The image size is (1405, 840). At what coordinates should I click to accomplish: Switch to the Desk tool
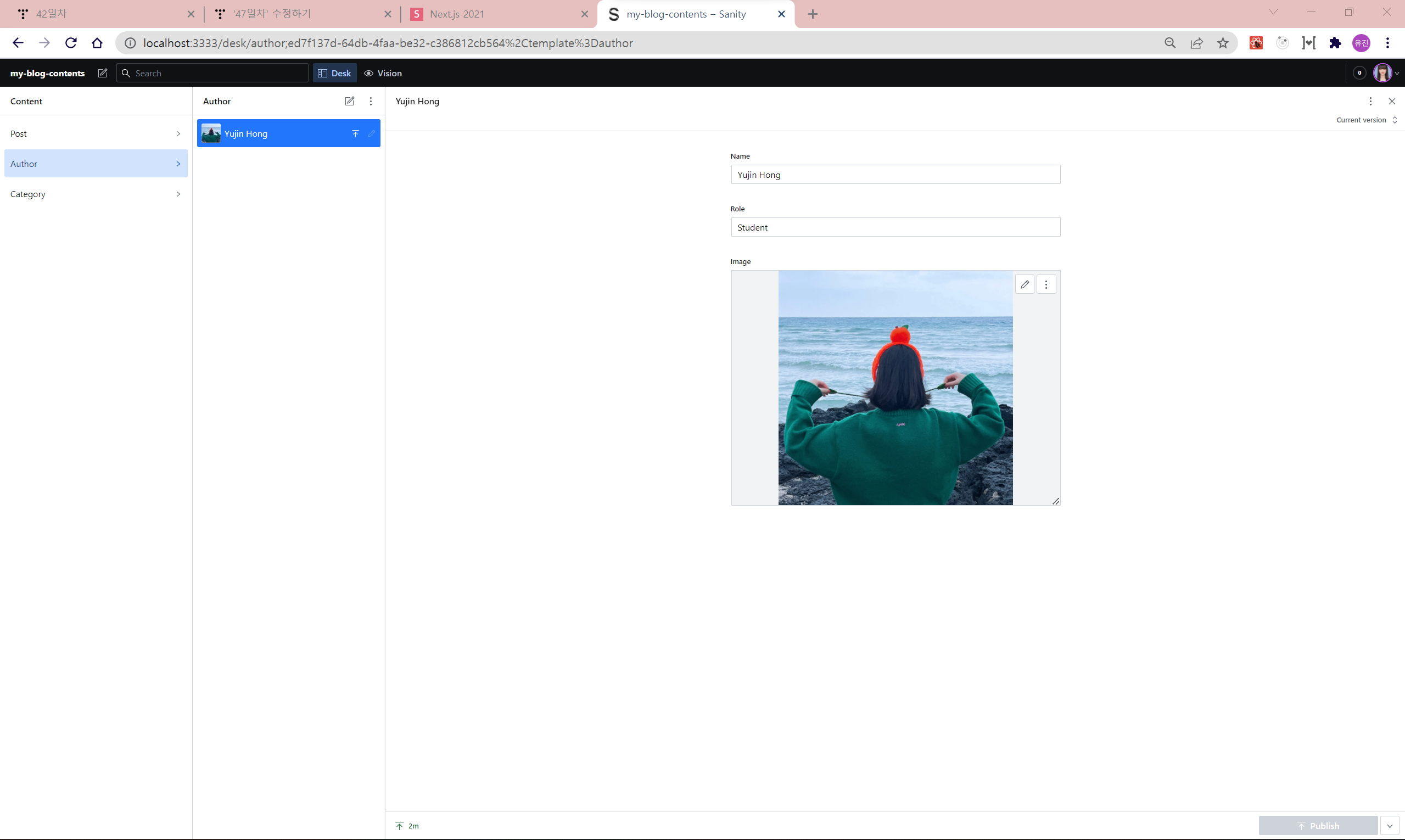point(334,73)
